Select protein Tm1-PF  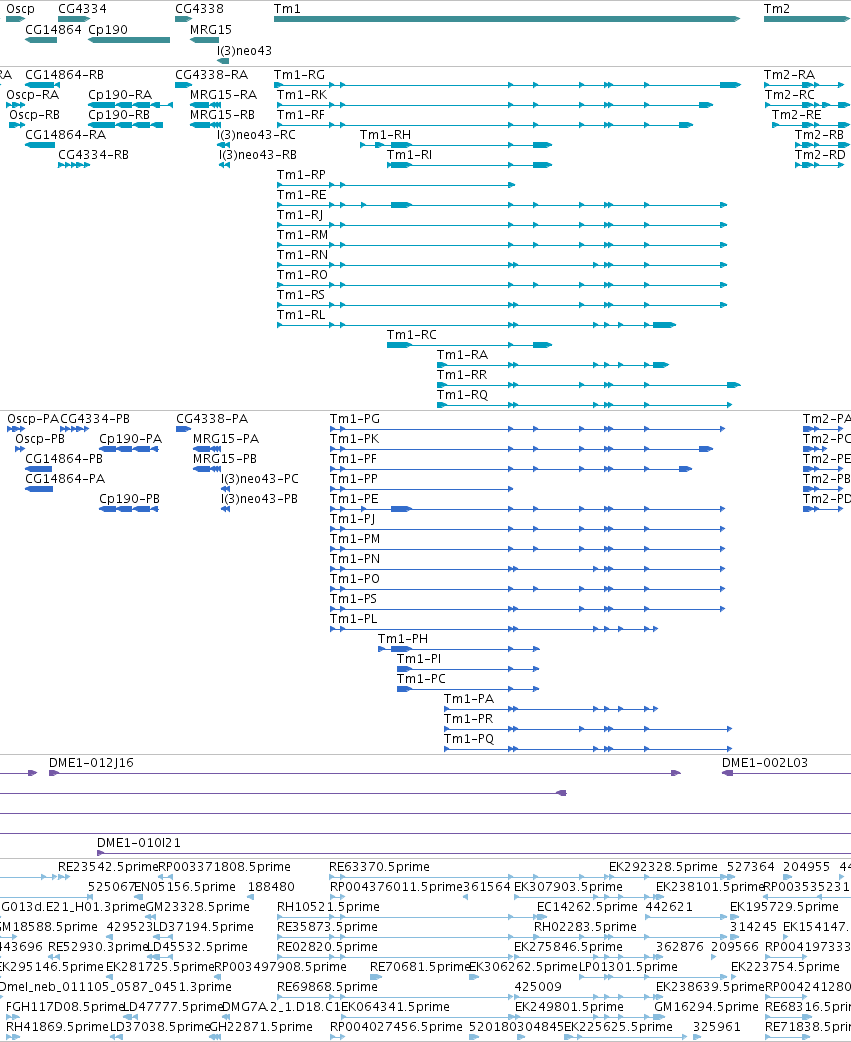[511, 469]
